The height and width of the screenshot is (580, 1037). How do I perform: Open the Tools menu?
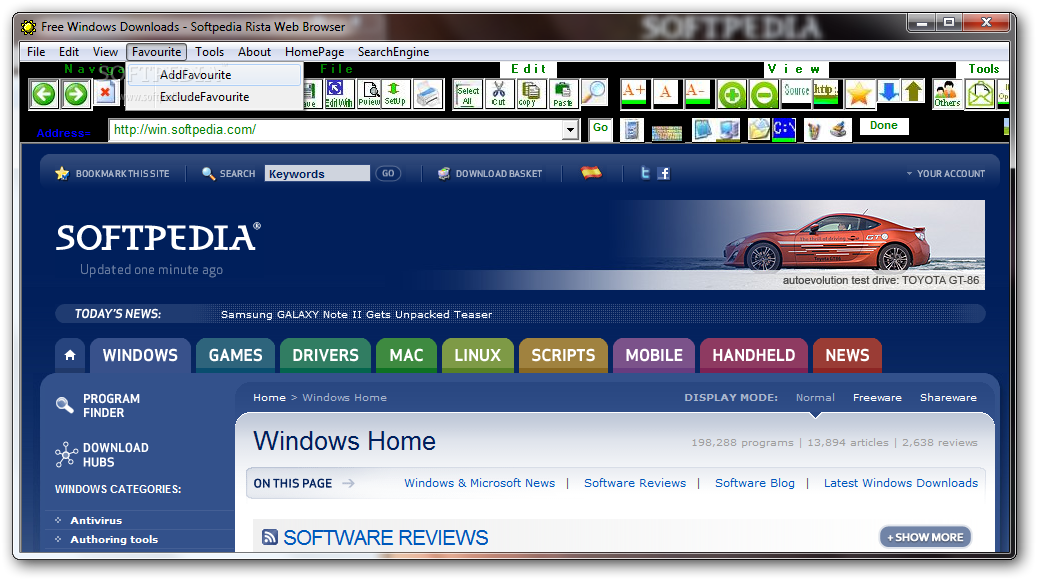coord(210,52)
